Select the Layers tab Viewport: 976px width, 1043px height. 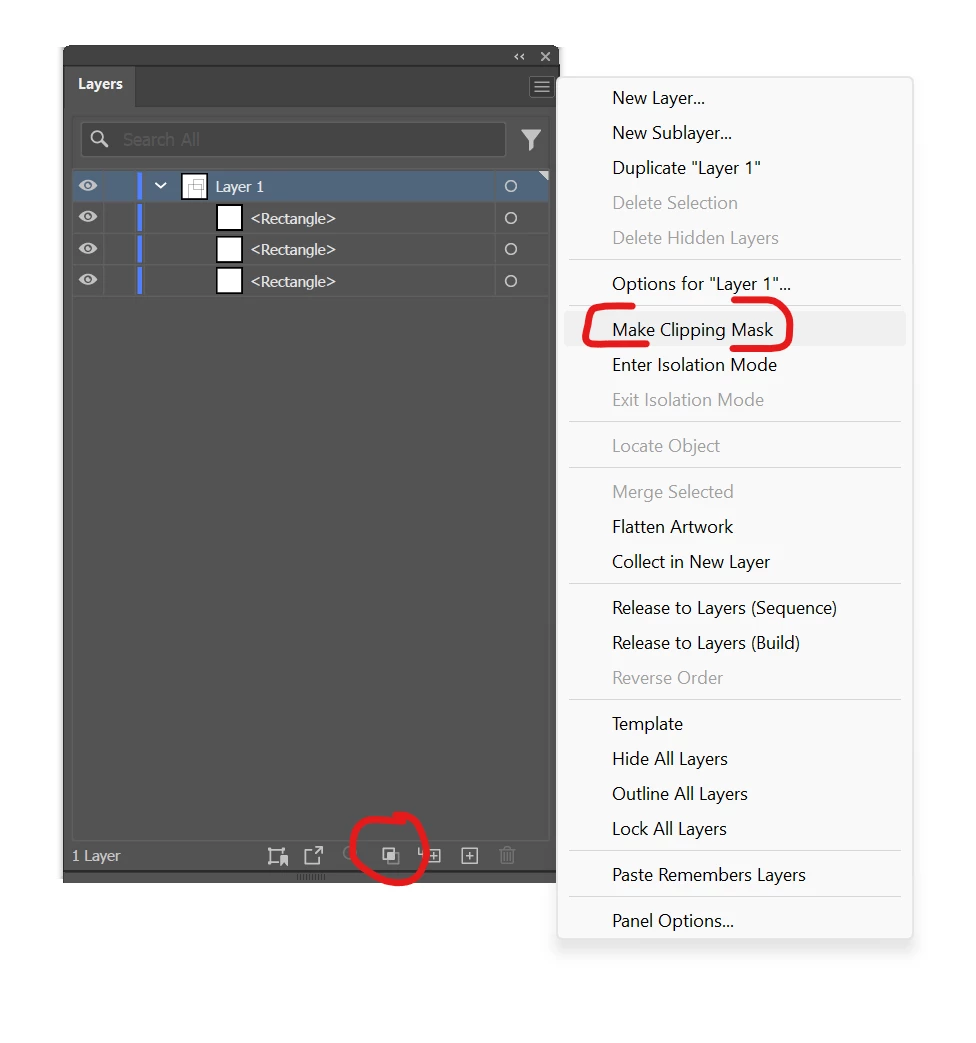click(x=100, y=84)
